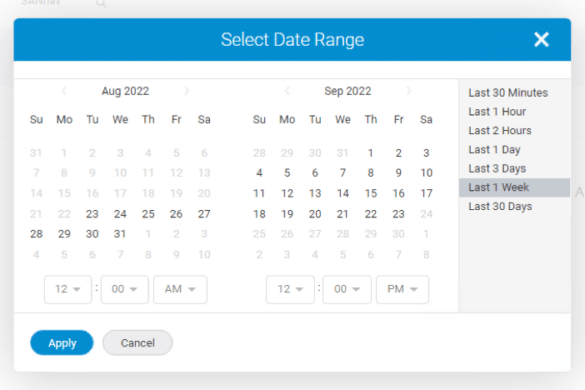Close the Select Date Range dialog

[541, 40]
